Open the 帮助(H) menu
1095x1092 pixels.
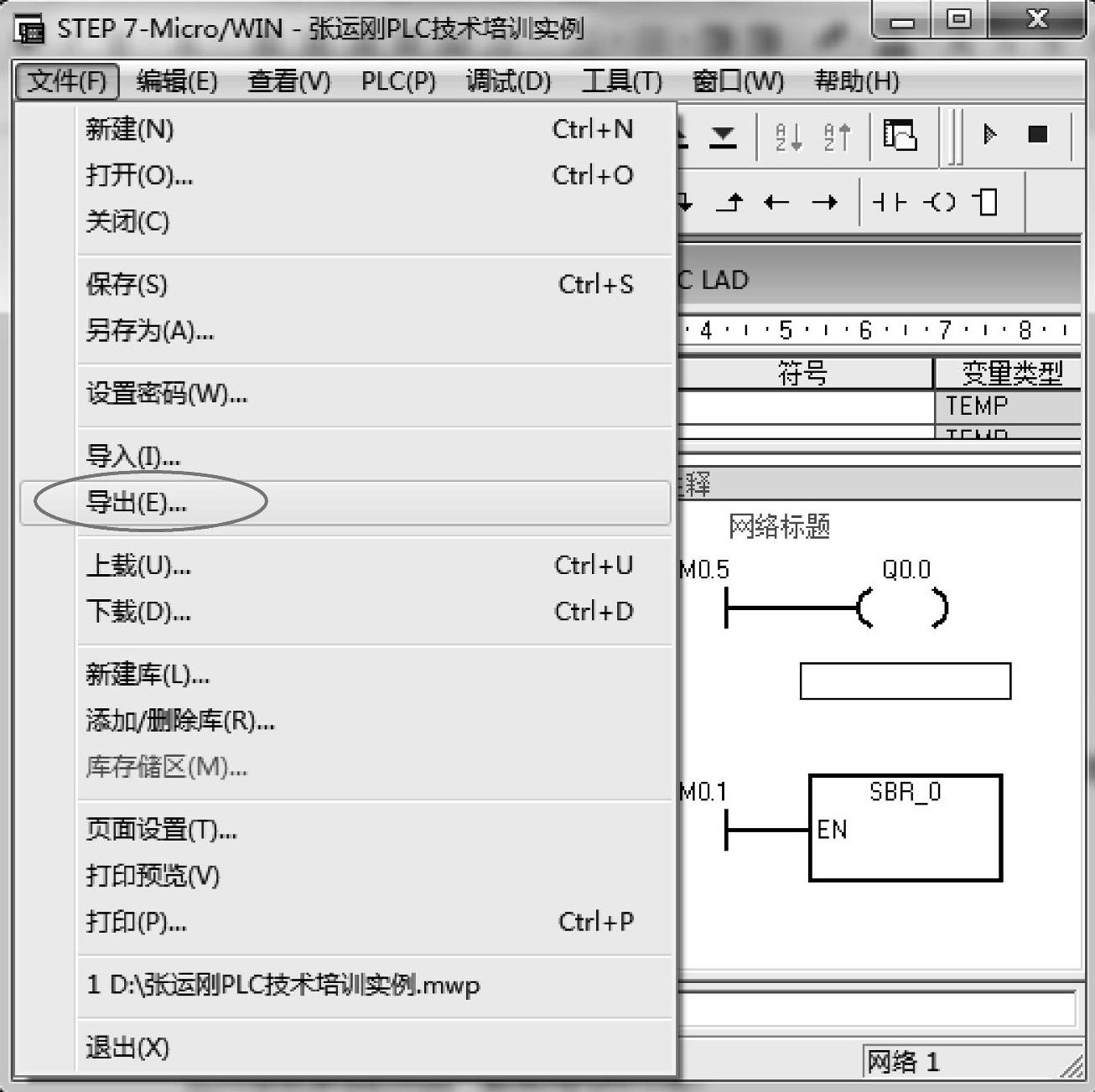click(x=857, y=81)
